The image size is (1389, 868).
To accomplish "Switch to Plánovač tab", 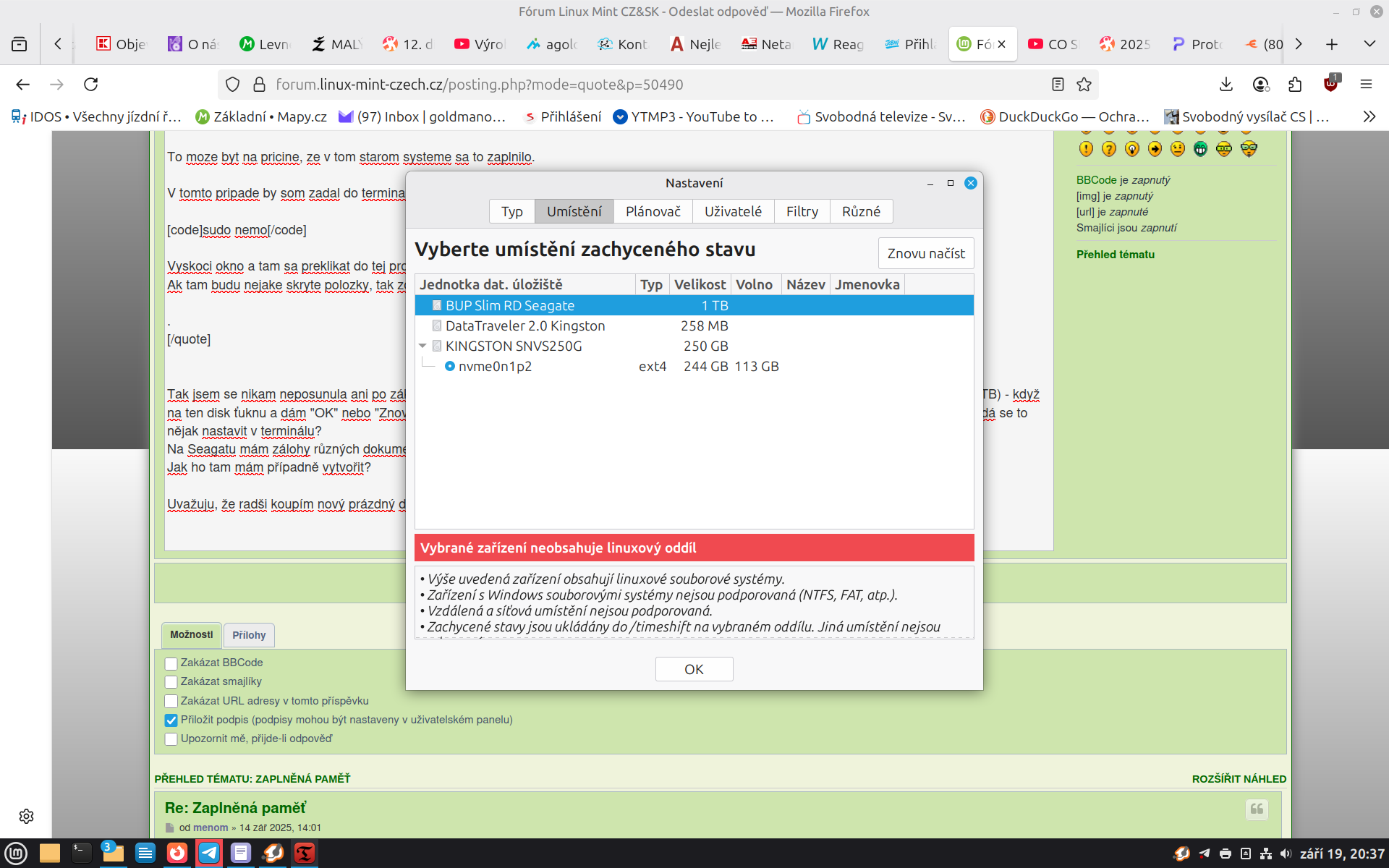I will (x=653, y=211).
